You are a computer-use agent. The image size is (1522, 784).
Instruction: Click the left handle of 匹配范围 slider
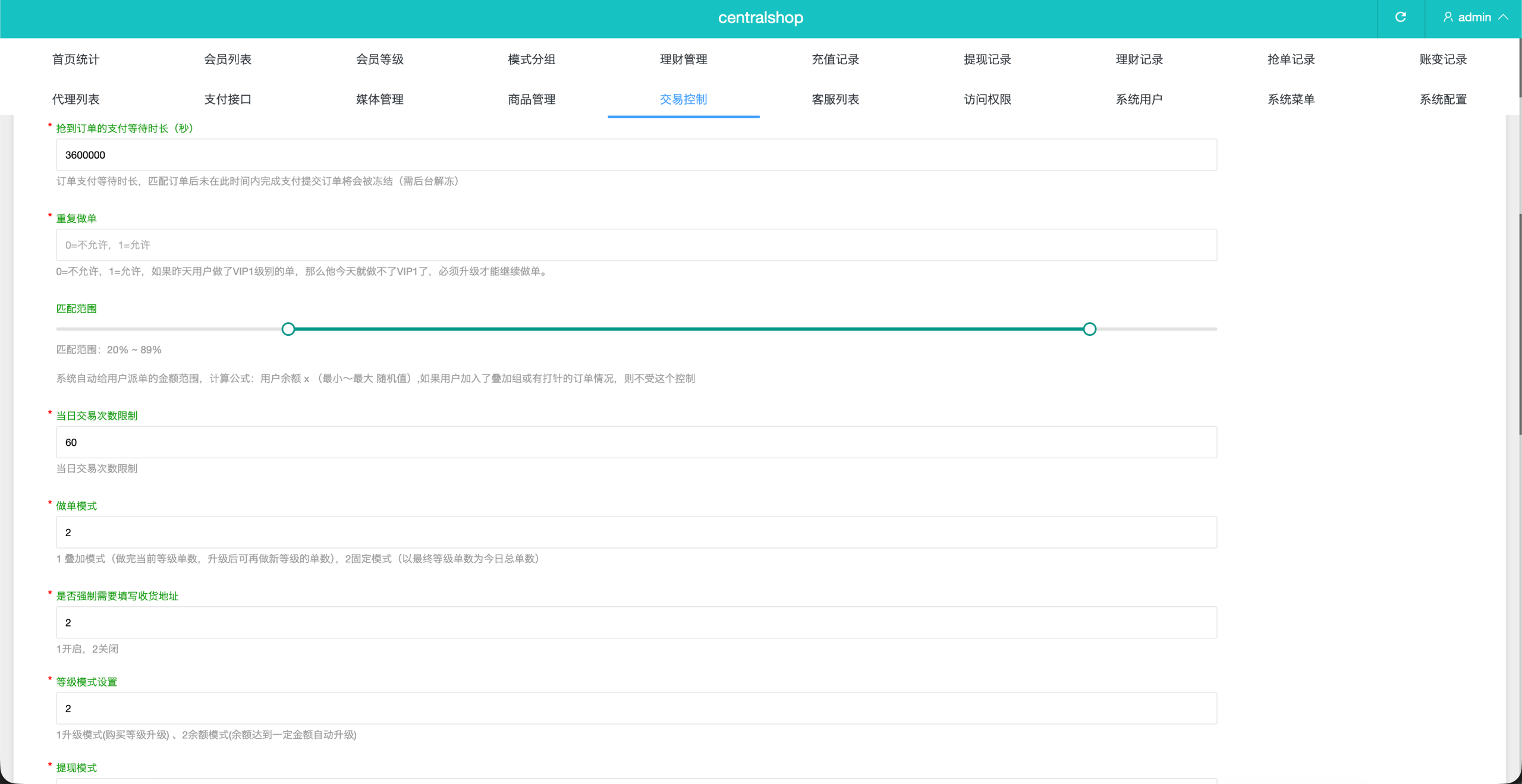coord(288,329)
